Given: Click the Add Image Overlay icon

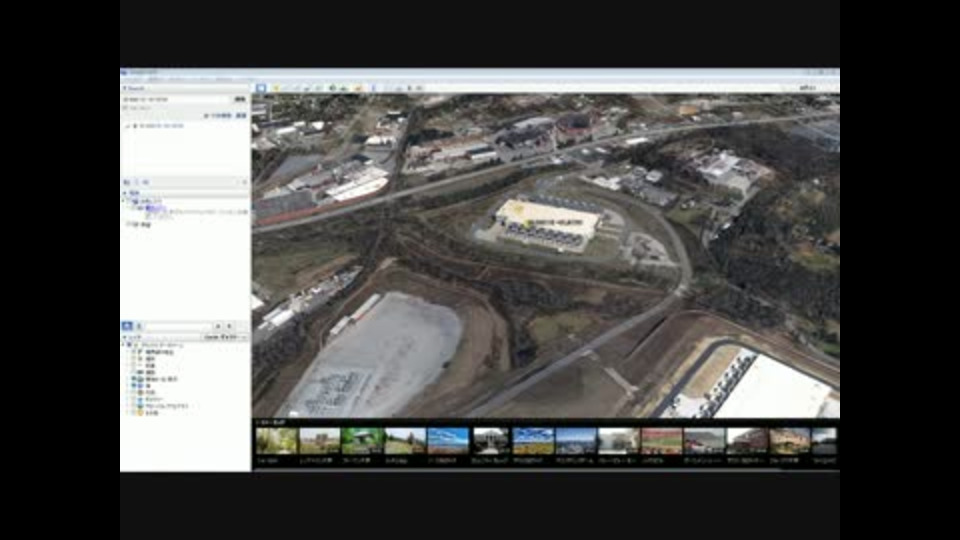Looking at the screenshot, I should pos(307,88).
